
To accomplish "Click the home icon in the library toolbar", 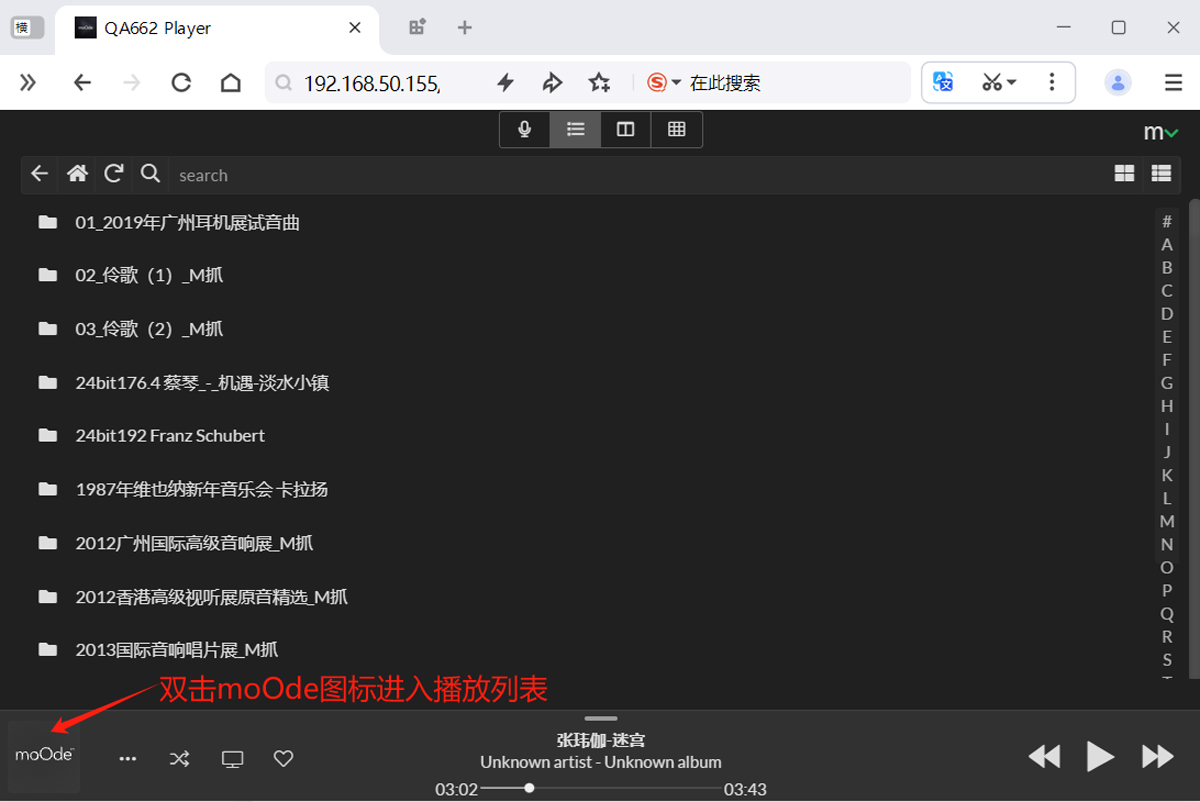I will (77, 174).
